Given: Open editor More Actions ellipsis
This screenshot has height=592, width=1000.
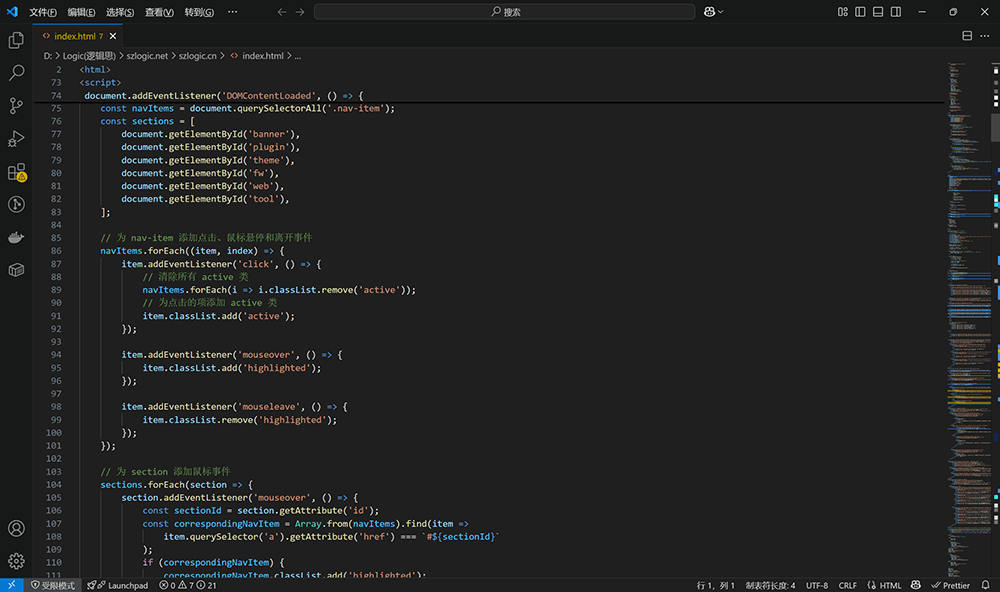Looking at the screenshot, I should coord(985,36).
